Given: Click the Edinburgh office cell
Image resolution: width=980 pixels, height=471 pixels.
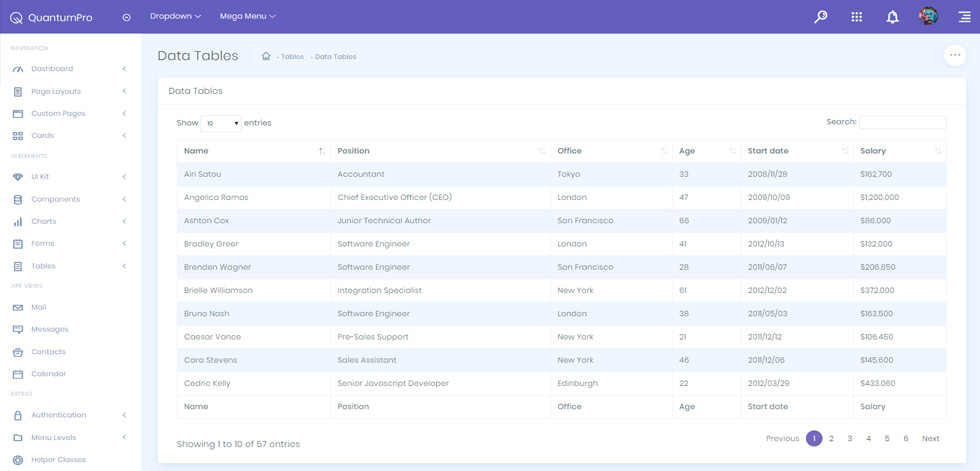Looking at the screenshot, I should click(x=611, y=384).
